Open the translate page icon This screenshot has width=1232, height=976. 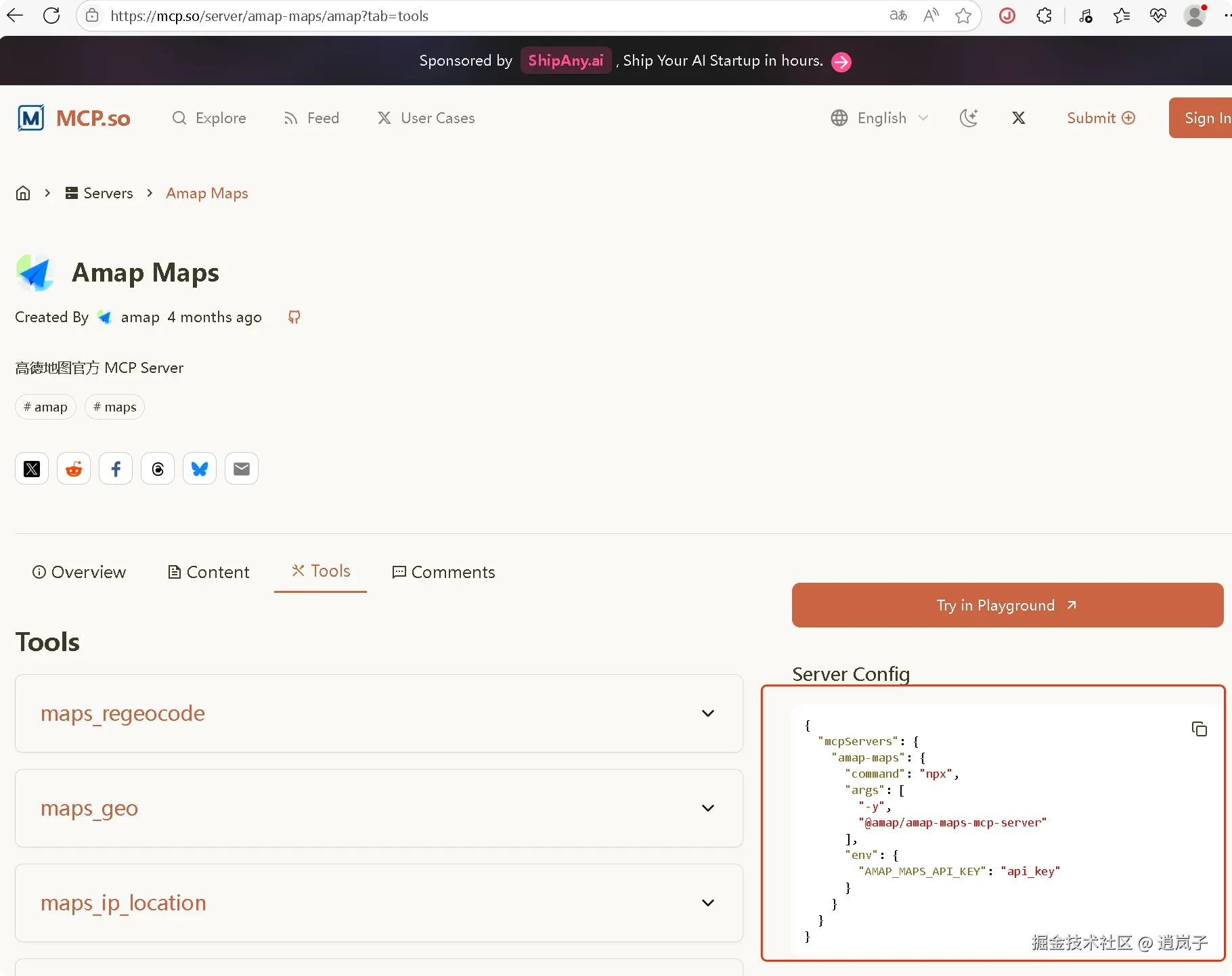898,15
